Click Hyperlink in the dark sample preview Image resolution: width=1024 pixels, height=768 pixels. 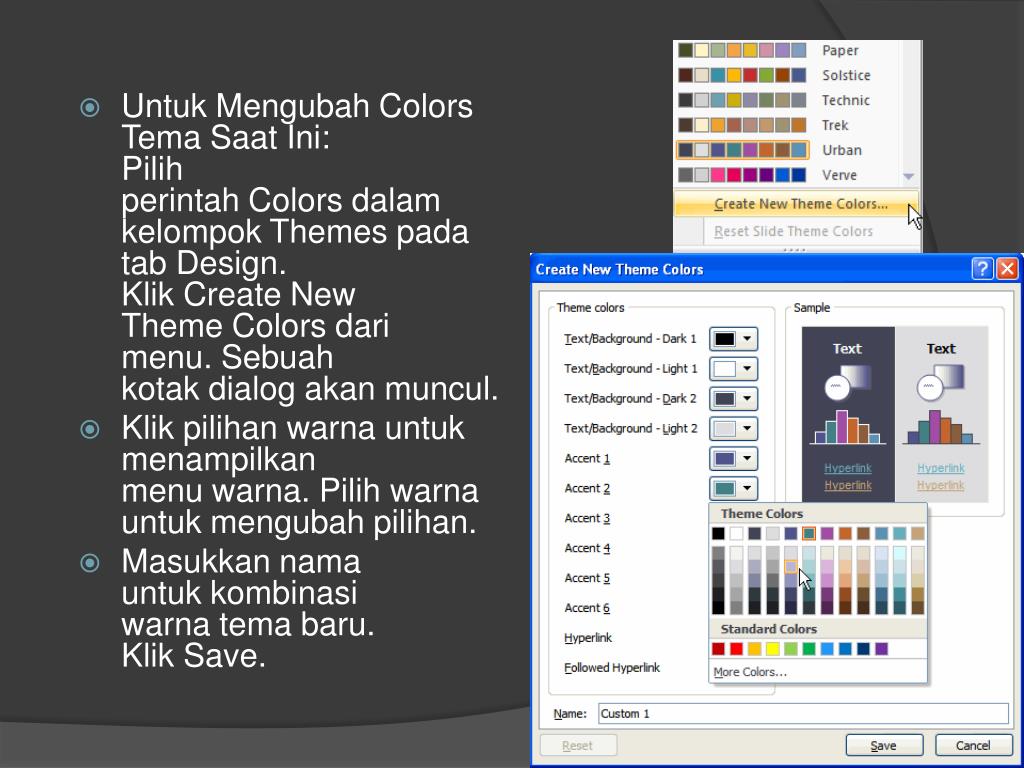coord(848,468)
